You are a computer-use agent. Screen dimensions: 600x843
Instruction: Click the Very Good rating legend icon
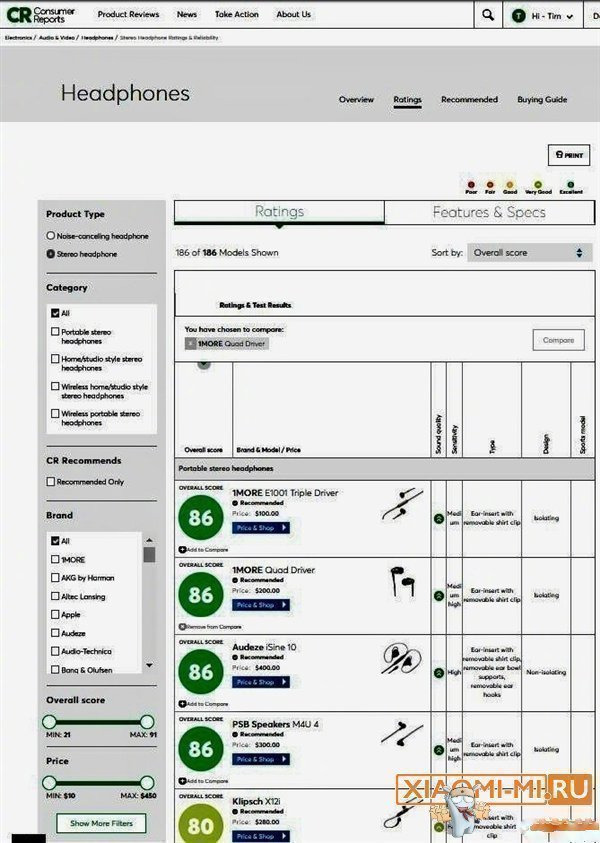coord(538,185)
